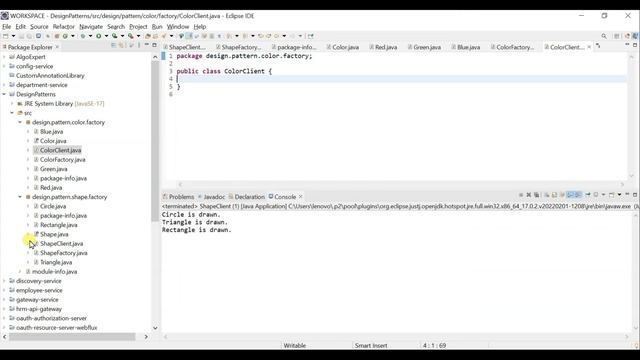Click "Rectangle is drawn." in Console output
Screen dimensions: 640x360
coord(197,230)
